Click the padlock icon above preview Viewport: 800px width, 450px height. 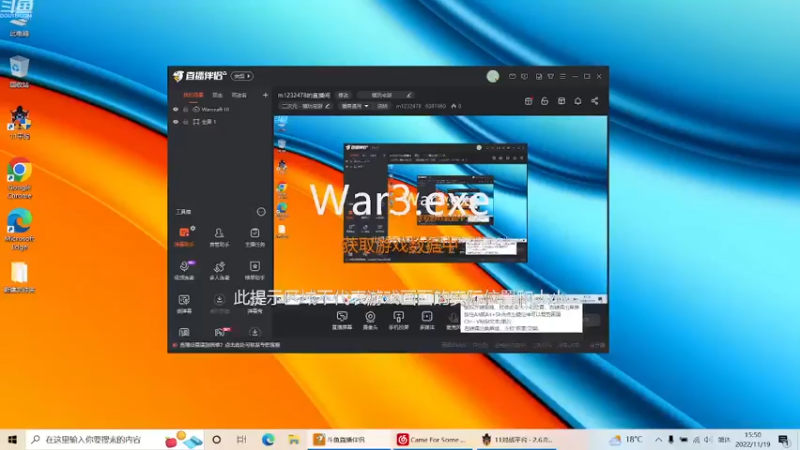pyautogui.click(x=545, y=101)
